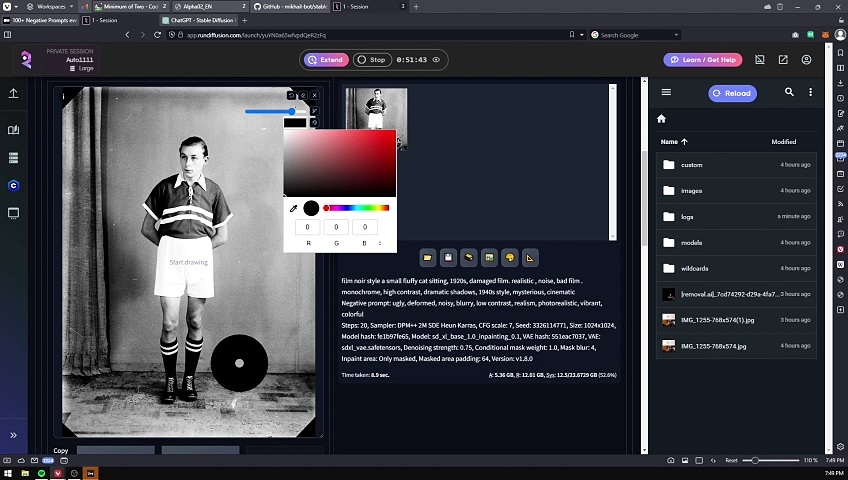
Task: Expand the left sidebar with the chevrons
Action: pyautogui.click(x=14, y=435)
